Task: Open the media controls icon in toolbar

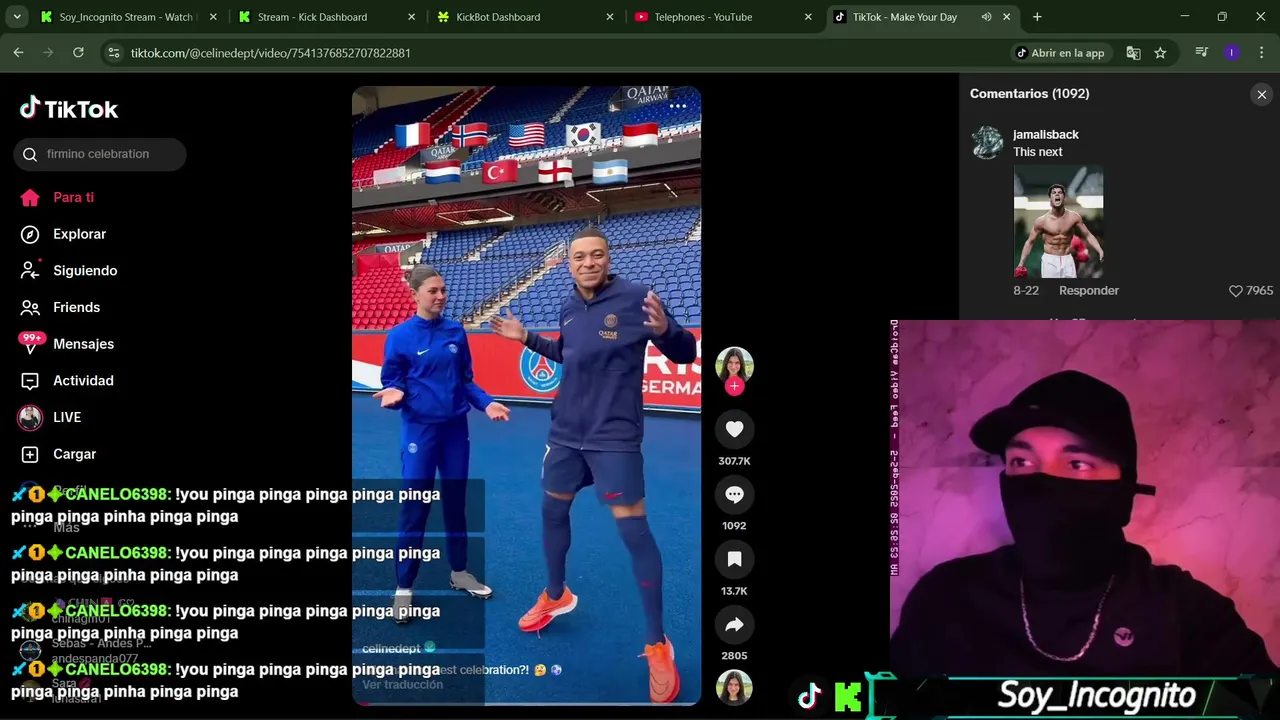Action: pyautogui.click(x=1202, y=53)
